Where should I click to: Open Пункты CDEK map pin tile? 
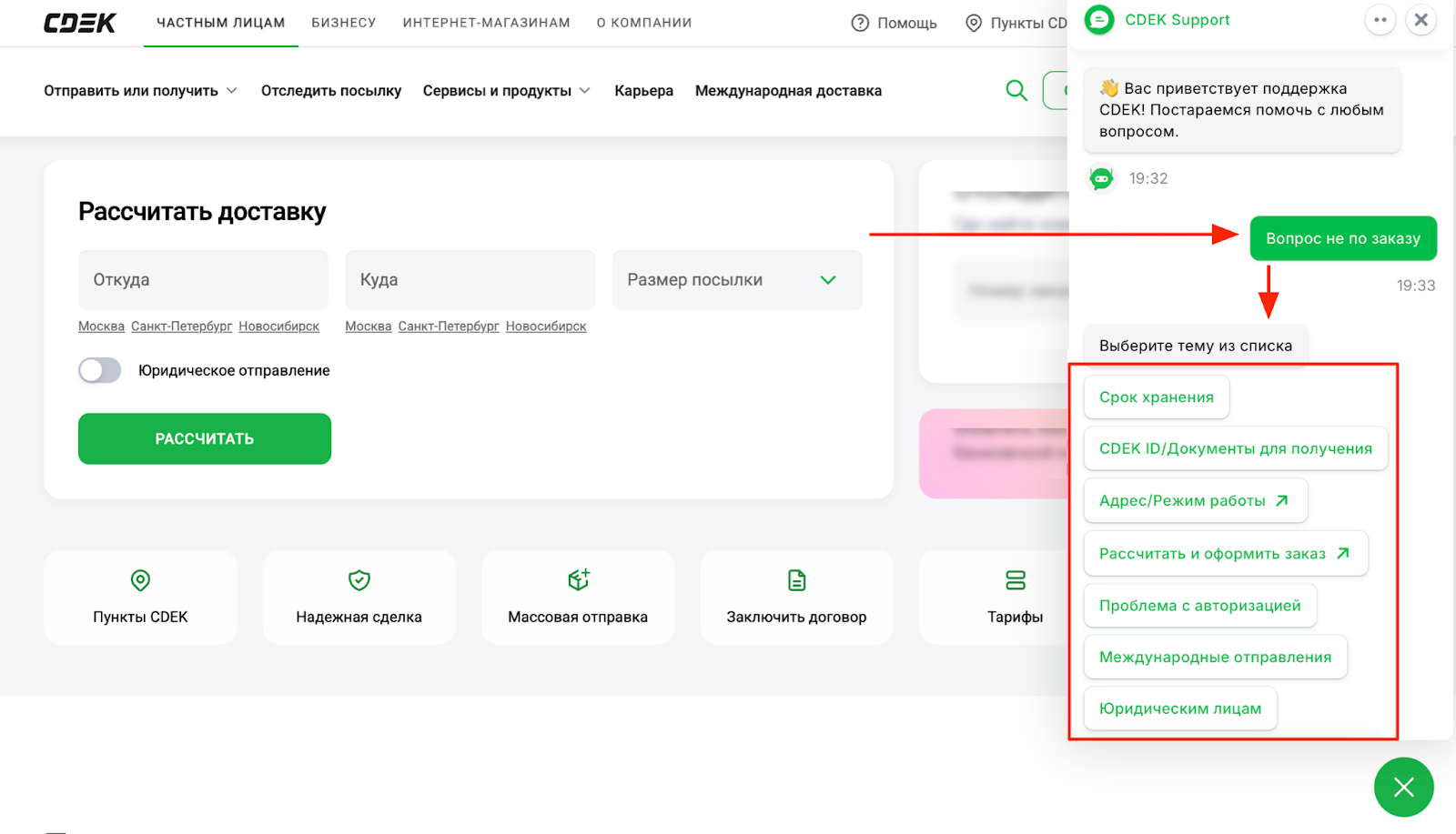tap(140, 597)
